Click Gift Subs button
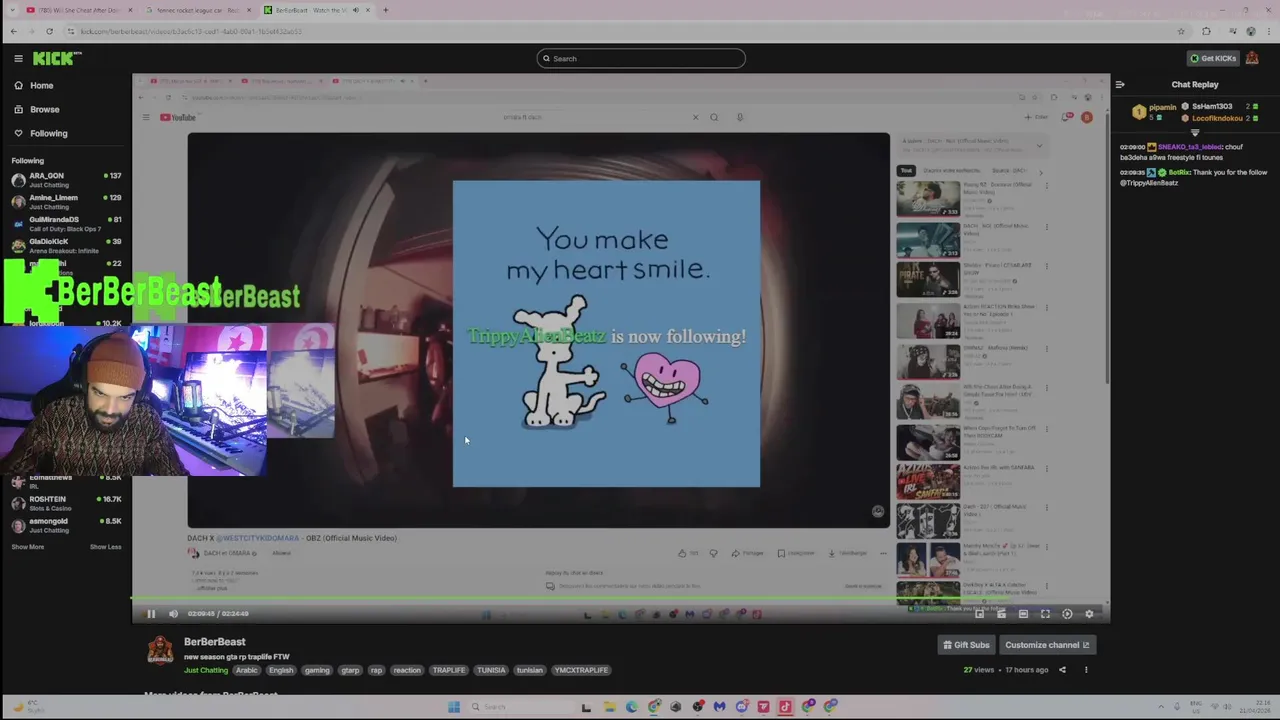 [966, 645]
